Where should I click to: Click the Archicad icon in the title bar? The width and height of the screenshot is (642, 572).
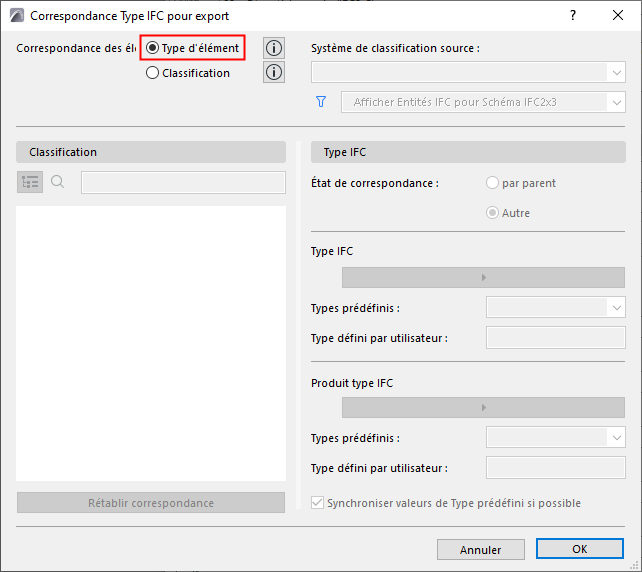[x=17, y=16]
